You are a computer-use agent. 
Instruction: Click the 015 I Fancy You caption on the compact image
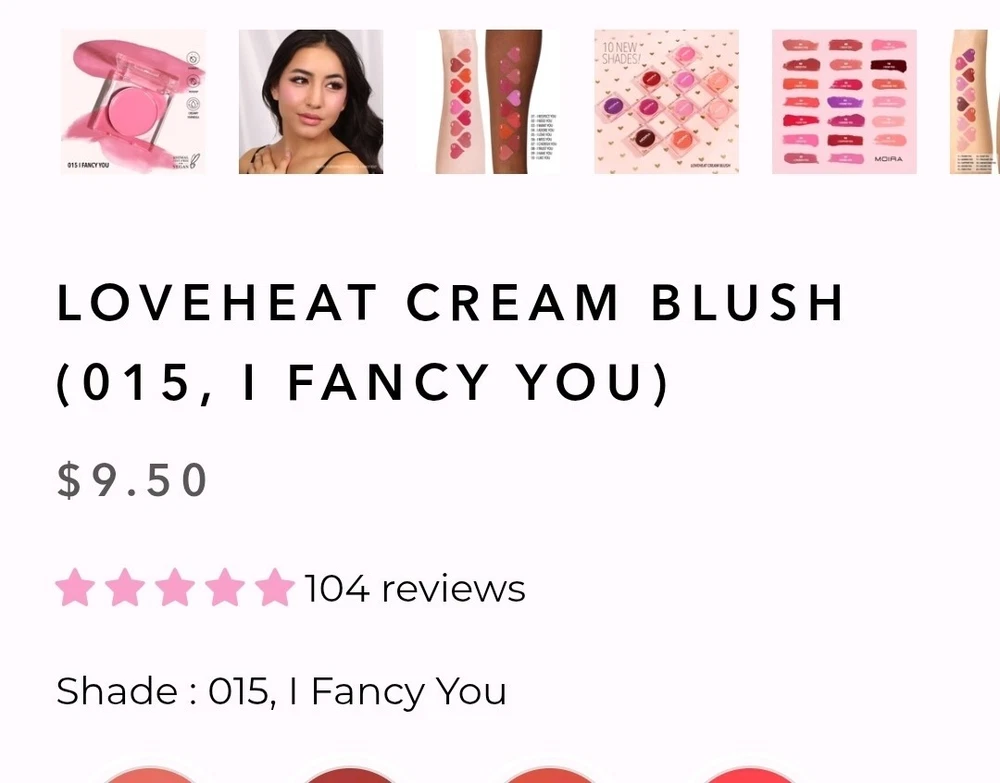(88, 165)
